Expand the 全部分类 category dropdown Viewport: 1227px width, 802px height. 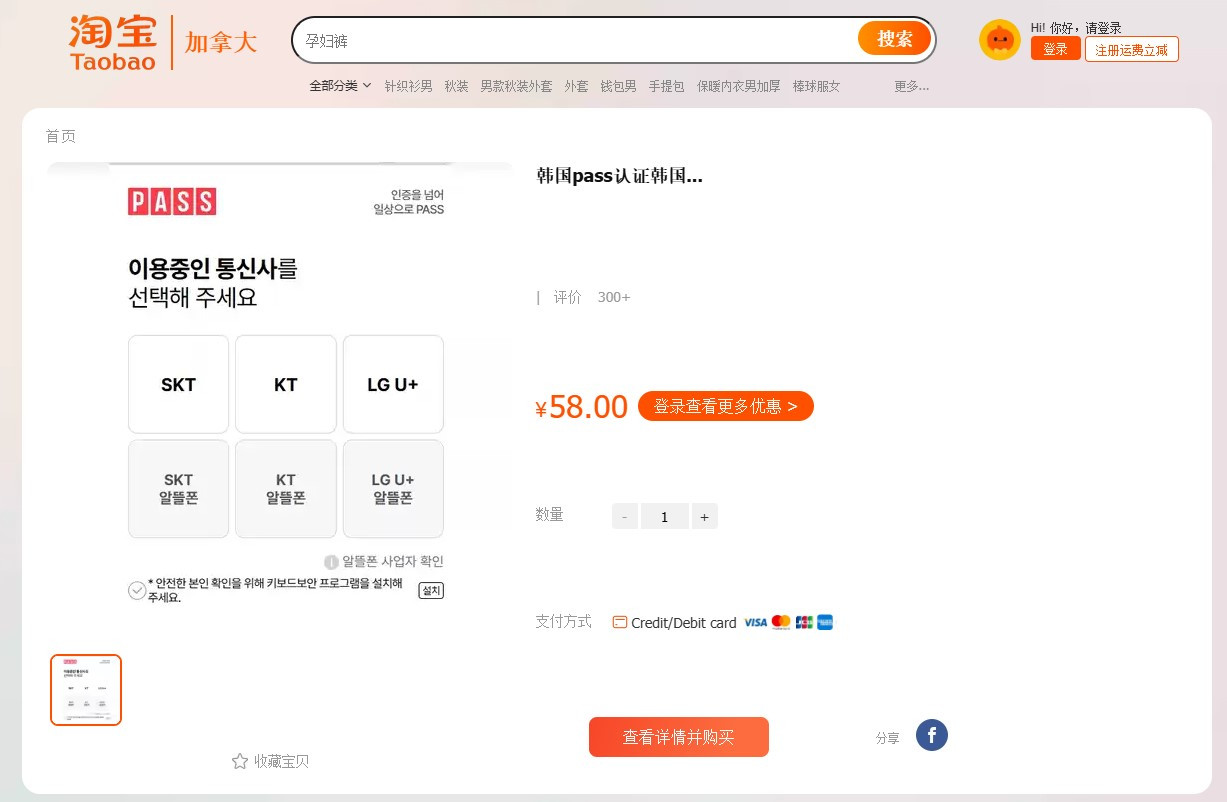(340, 86)
